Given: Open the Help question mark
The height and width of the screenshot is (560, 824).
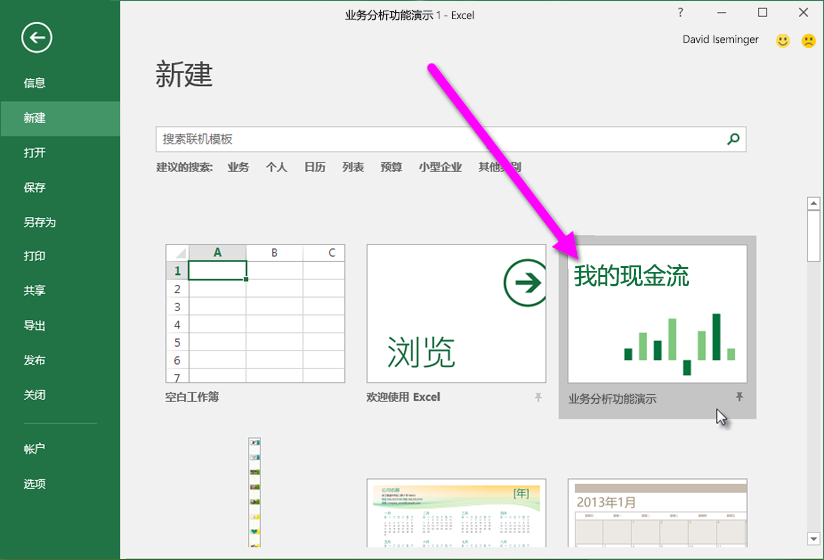Looking at the screenshot, I should pyautogui.click(x=681, y=13).
